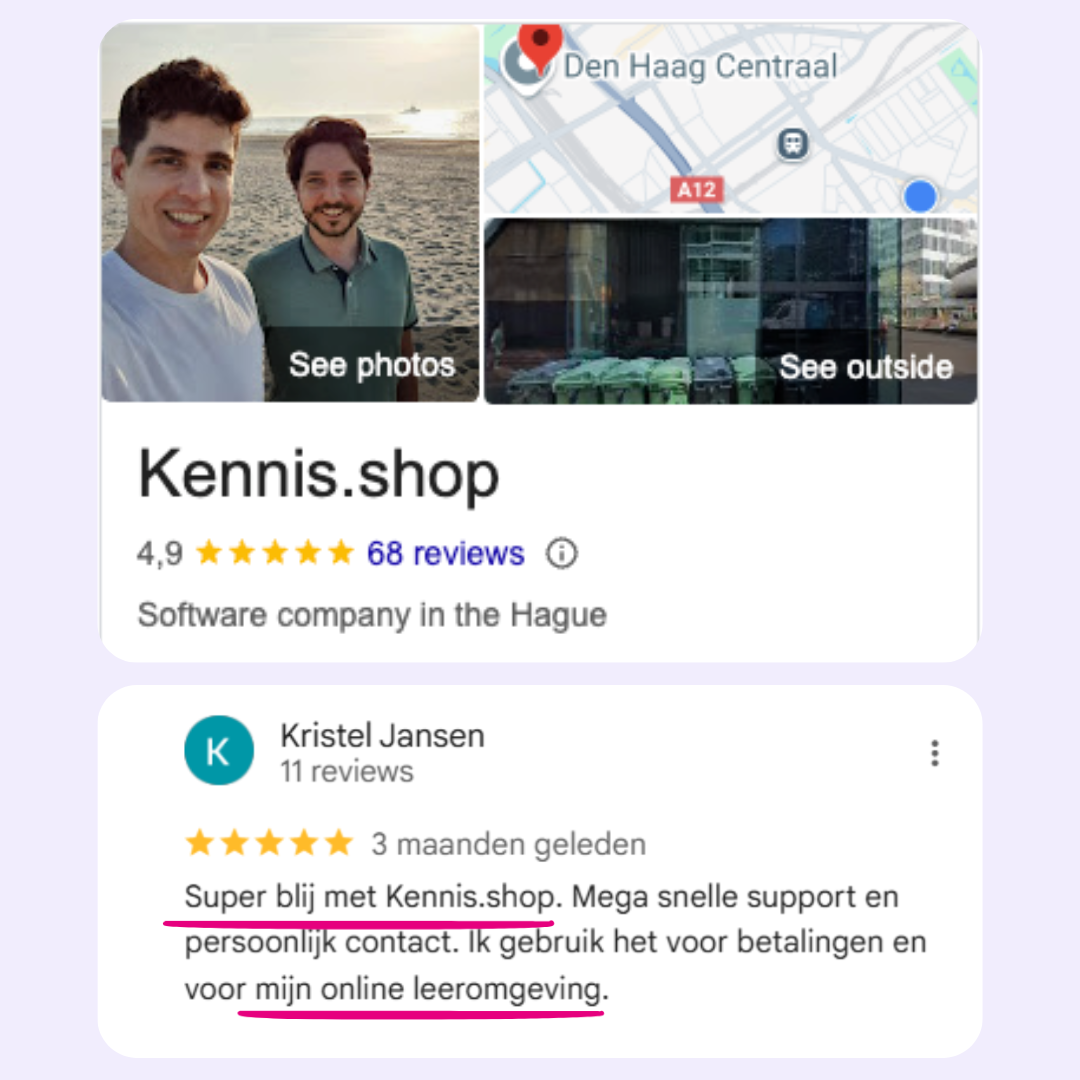Click the 4,9 rating number

pos(160,554)
